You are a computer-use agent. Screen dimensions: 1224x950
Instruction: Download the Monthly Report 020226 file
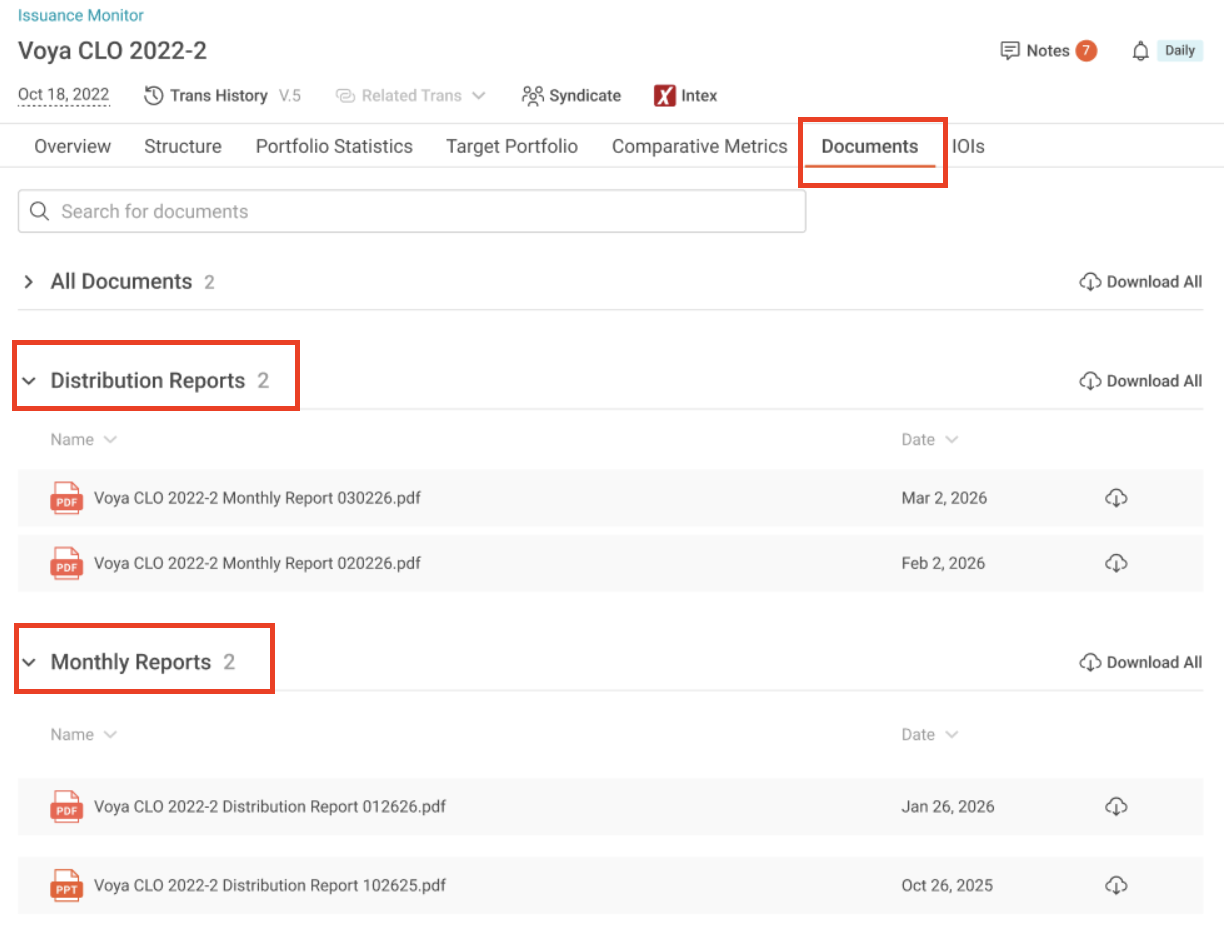pos(1116,564)
